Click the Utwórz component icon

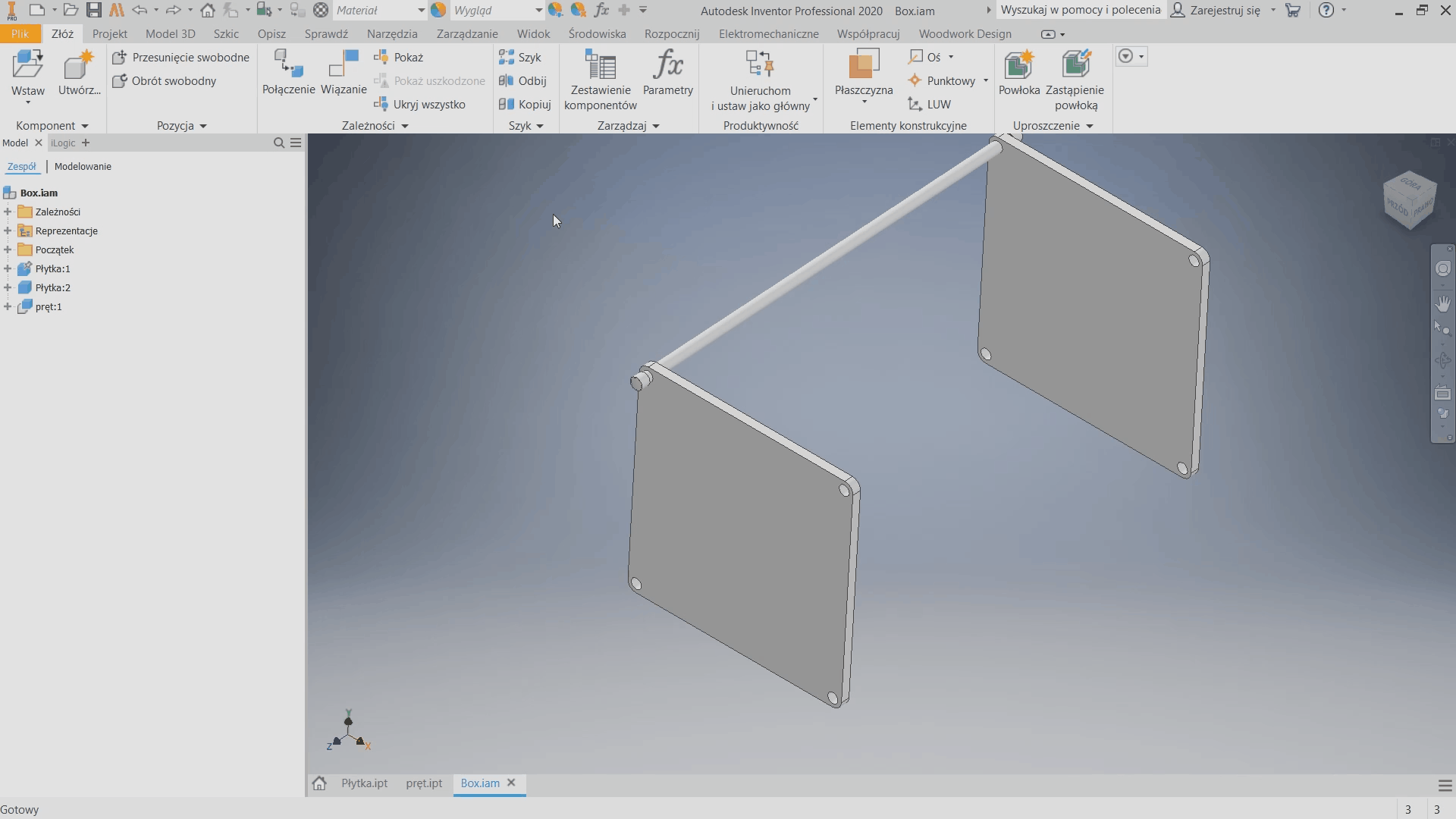click(79, 65)
